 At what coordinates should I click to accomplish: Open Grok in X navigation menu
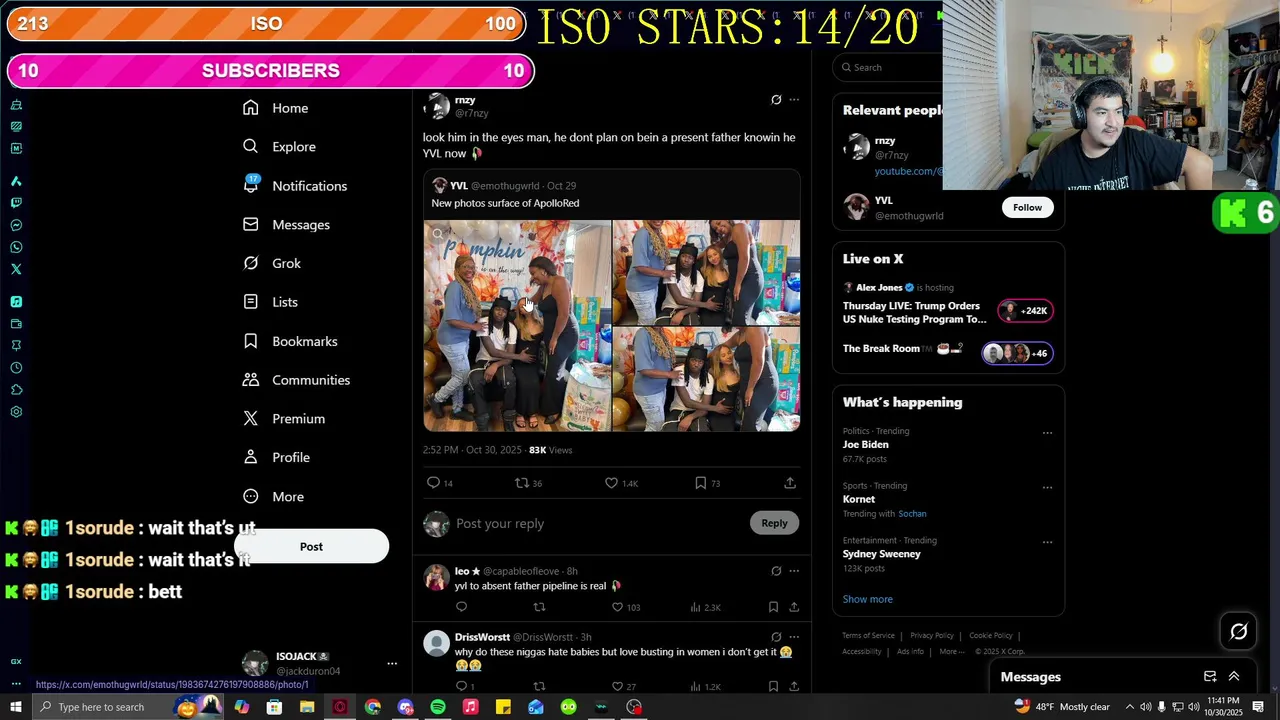tap(272, 263)
